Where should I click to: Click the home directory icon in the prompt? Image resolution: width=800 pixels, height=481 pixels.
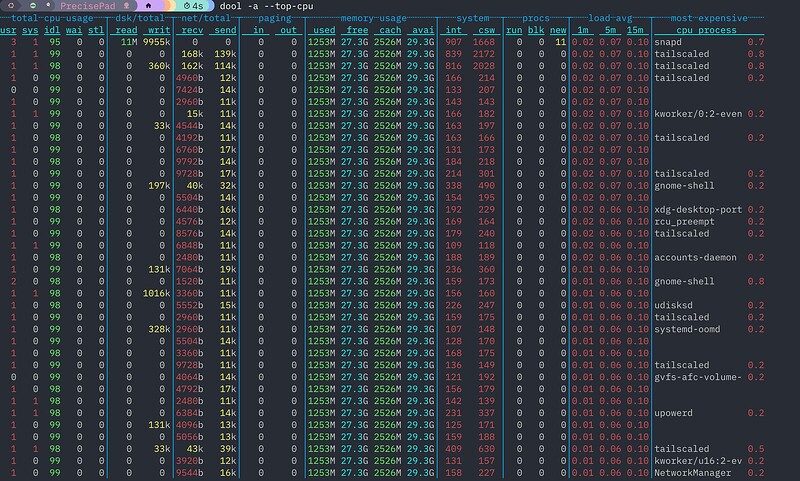[x=149, y=5]
